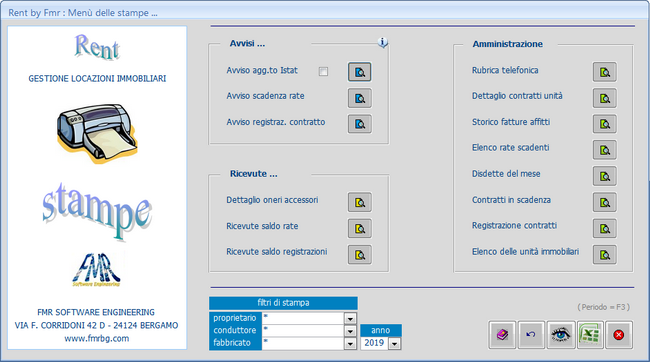650x362 pixels.
Task: Click the www.fmrbg.com link
Action: click(x=97, y=338)
